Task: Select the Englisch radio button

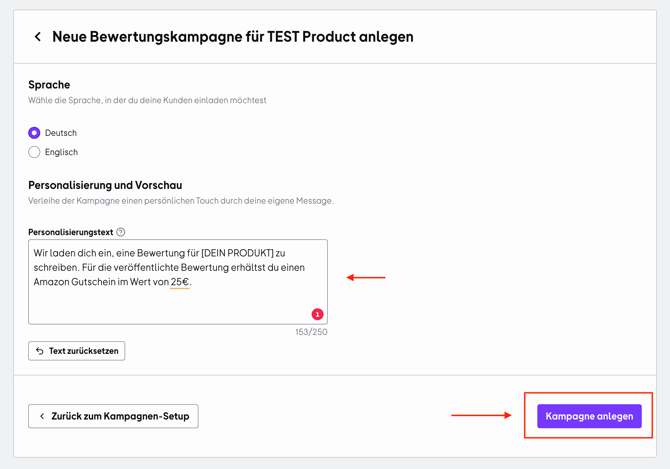Action: point(34,152)
